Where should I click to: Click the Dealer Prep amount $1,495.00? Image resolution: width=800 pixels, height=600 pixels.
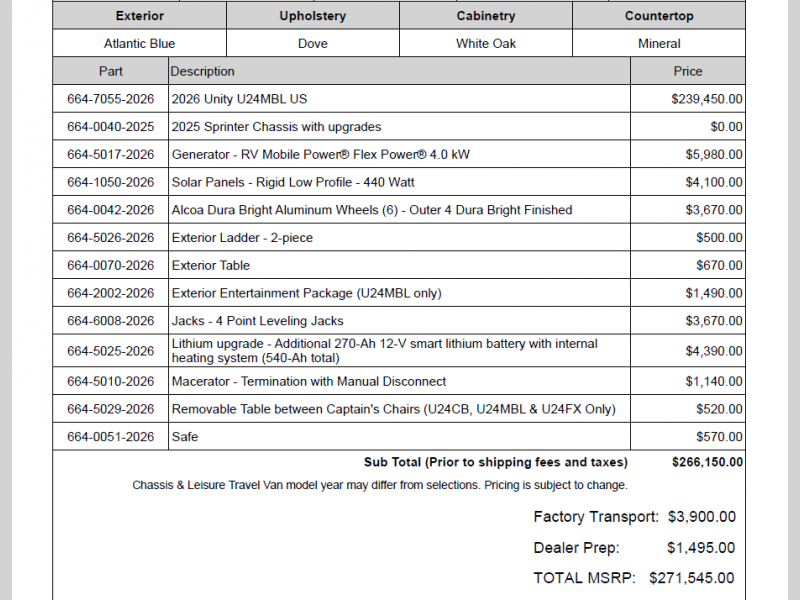[x=700, y=548]
